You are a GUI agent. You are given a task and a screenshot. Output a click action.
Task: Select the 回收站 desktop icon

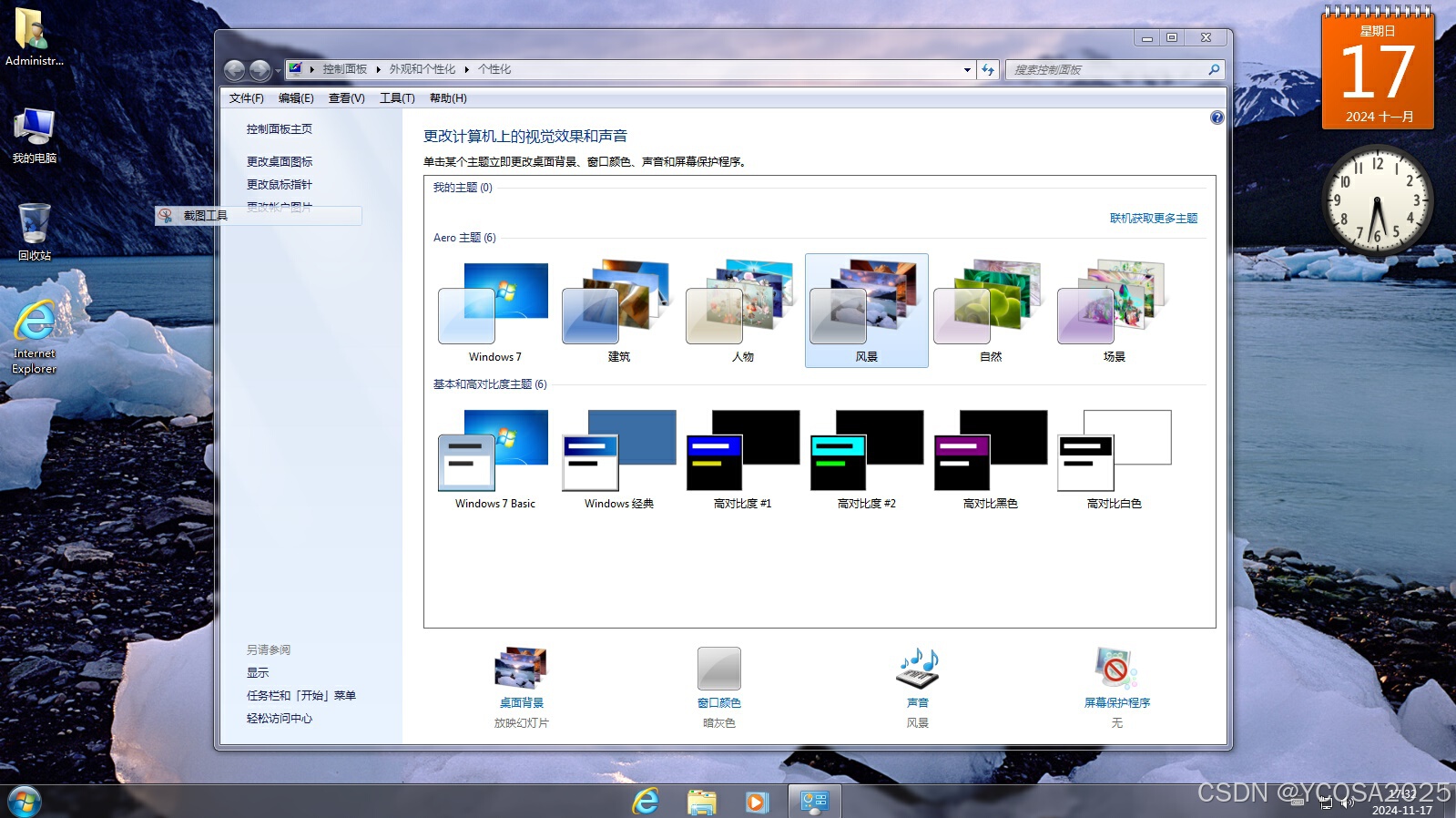tap(34, 232)
